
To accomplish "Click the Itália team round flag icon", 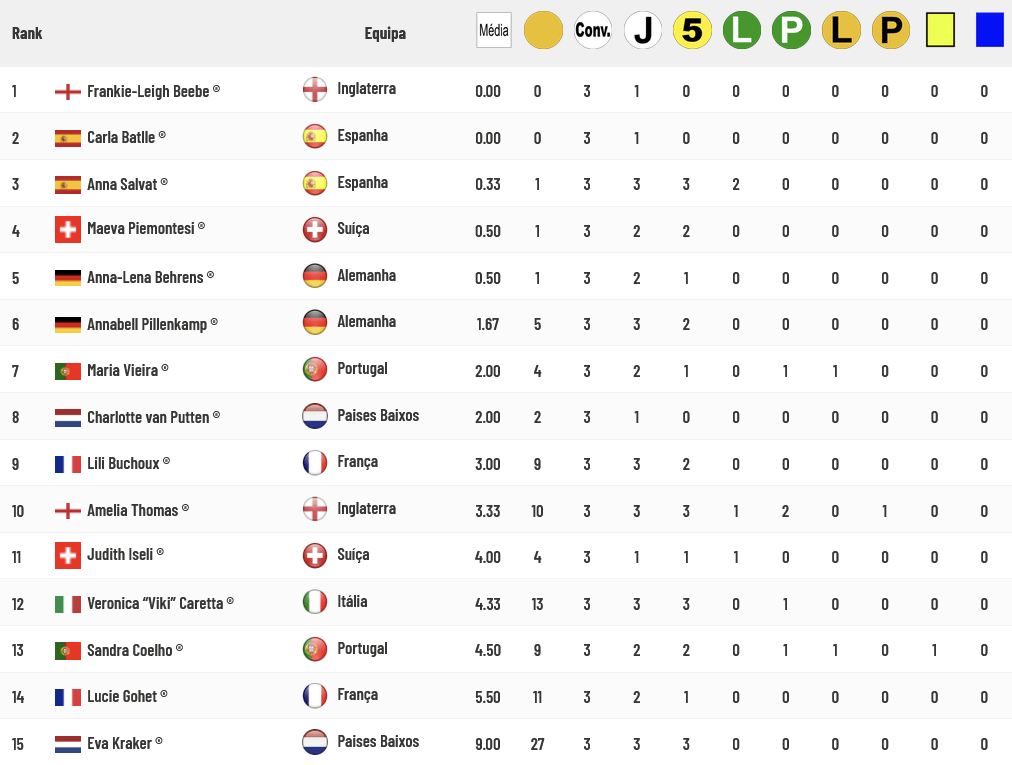I will (x=315, y=602).
